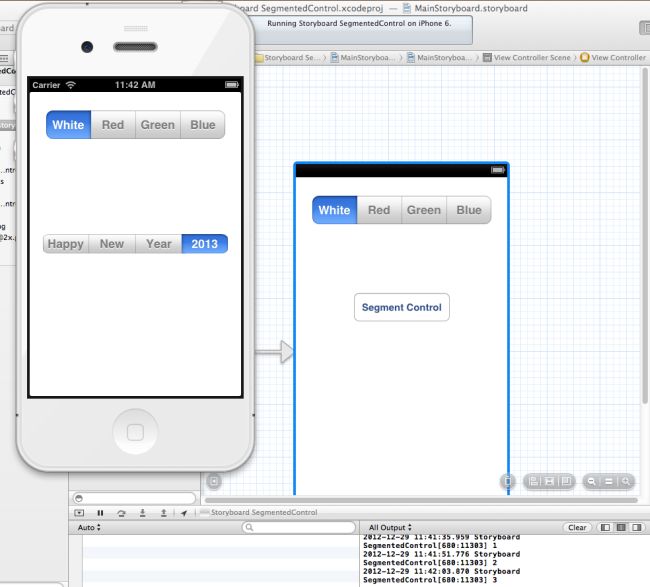Click storyboard horizontal scrollbar
This screenshot has width=650, height=587.
[421, 500]
